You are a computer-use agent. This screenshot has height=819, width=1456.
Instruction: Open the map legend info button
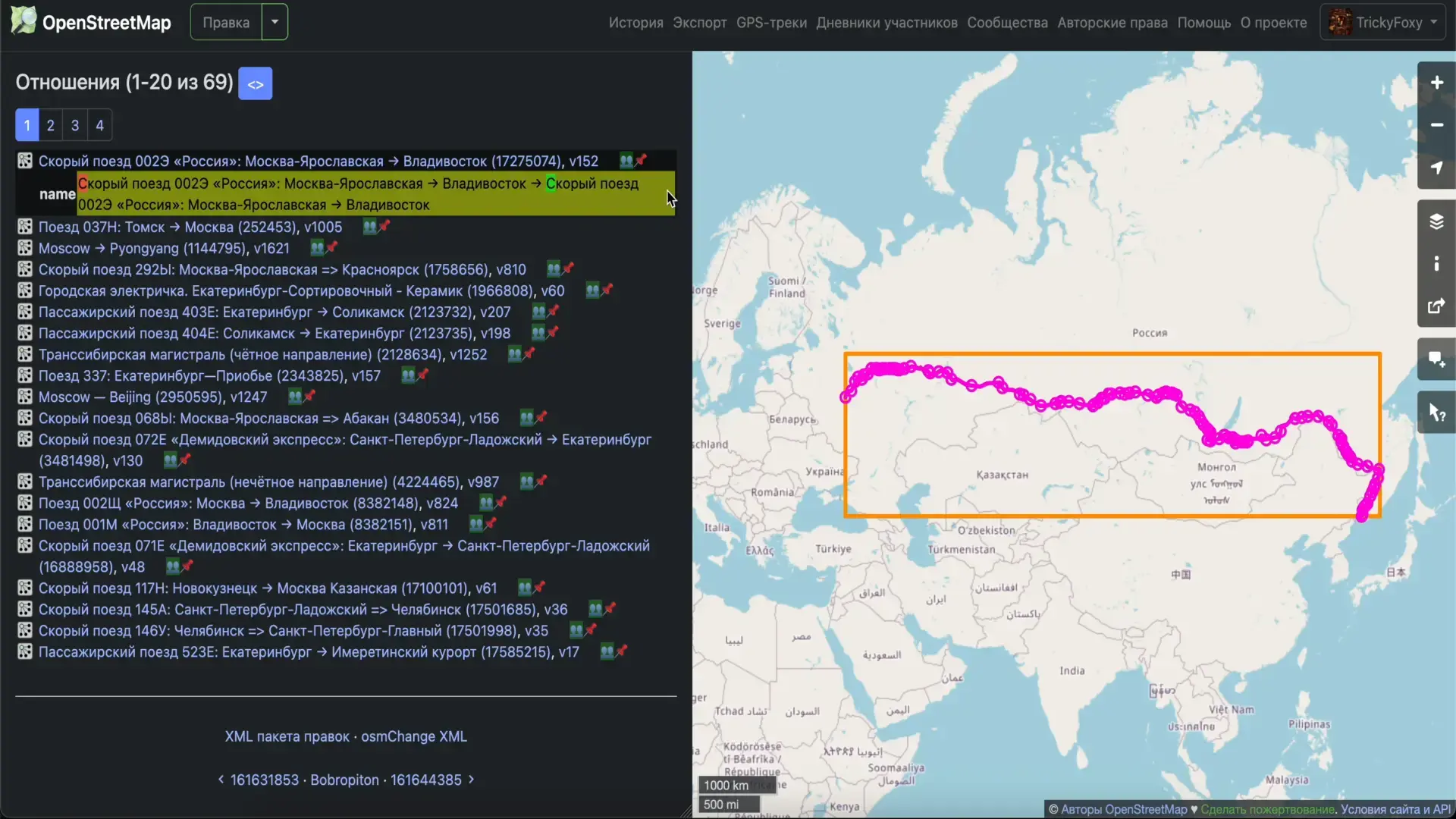point(1436,264)
